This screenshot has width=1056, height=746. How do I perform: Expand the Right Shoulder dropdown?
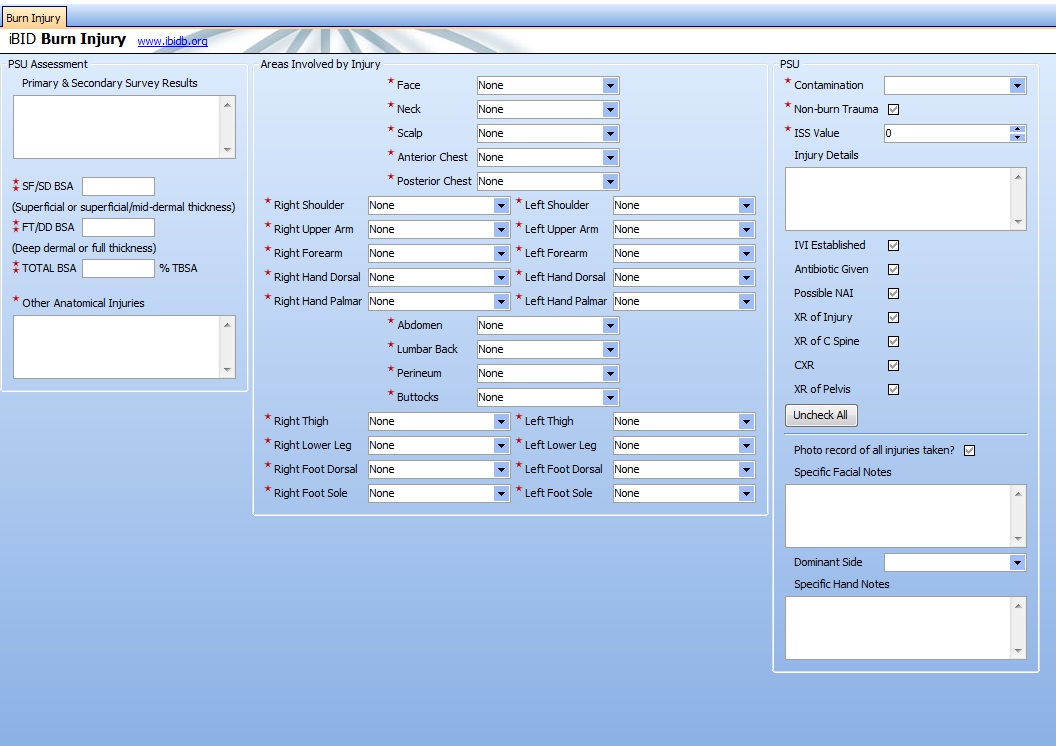click(x=501, y=206)
